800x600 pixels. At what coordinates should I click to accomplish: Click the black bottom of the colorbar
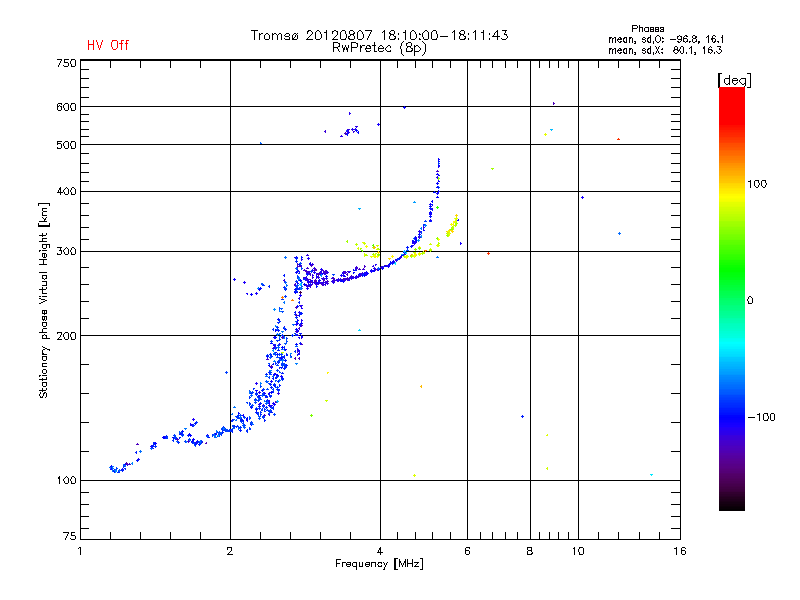click(732, 503)
